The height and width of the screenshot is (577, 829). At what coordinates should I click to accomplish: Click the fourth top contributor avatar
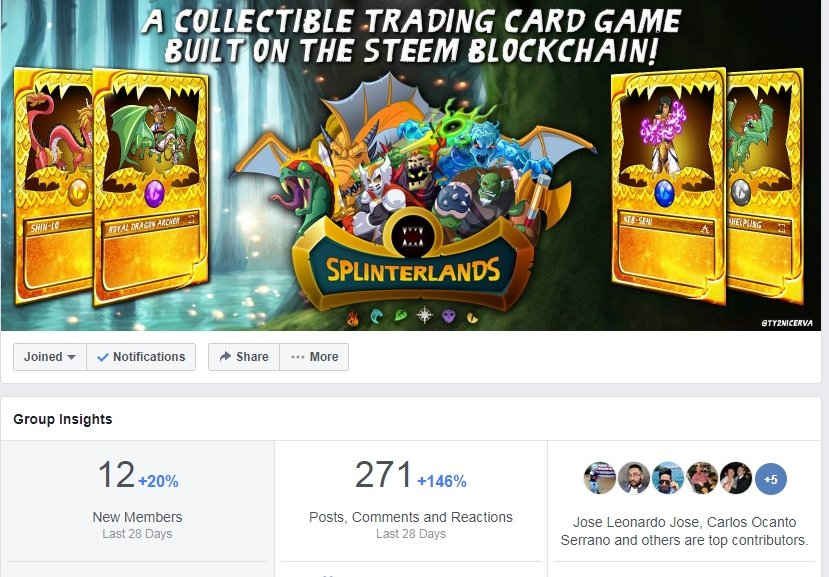click(702, 478)
